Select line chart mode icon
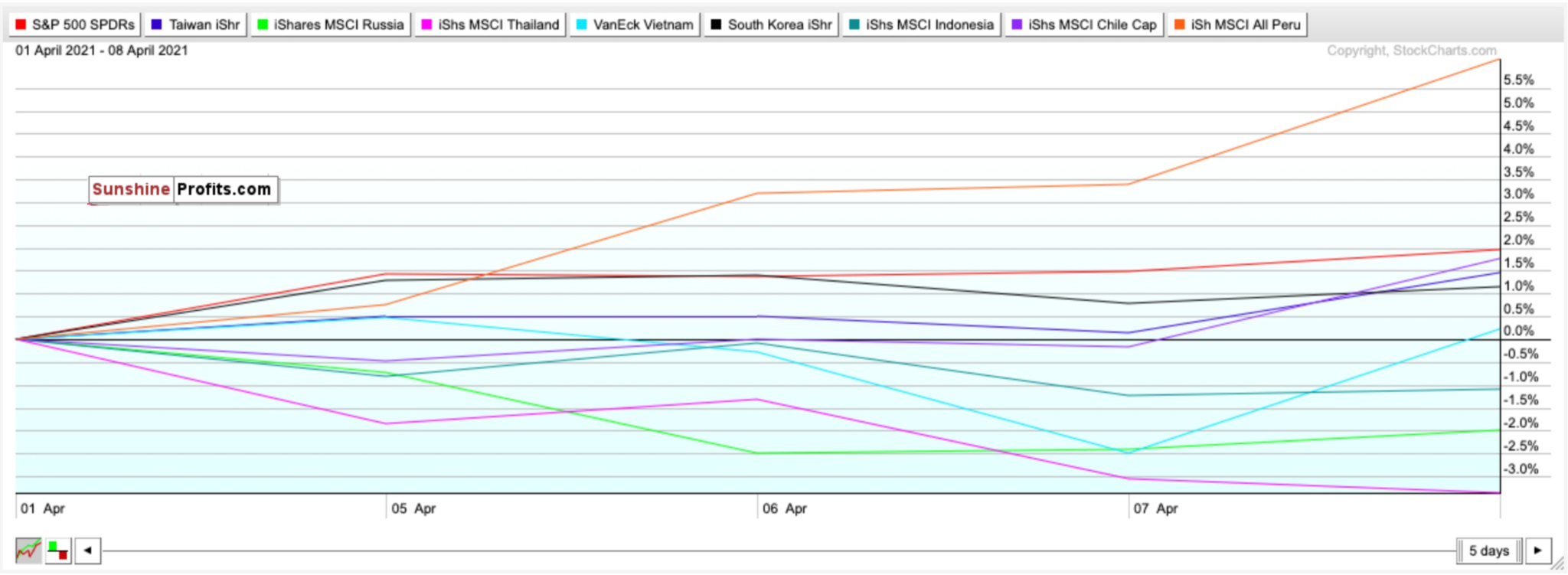The width and height of the screenshot is (1568, 575). point(28,550)
